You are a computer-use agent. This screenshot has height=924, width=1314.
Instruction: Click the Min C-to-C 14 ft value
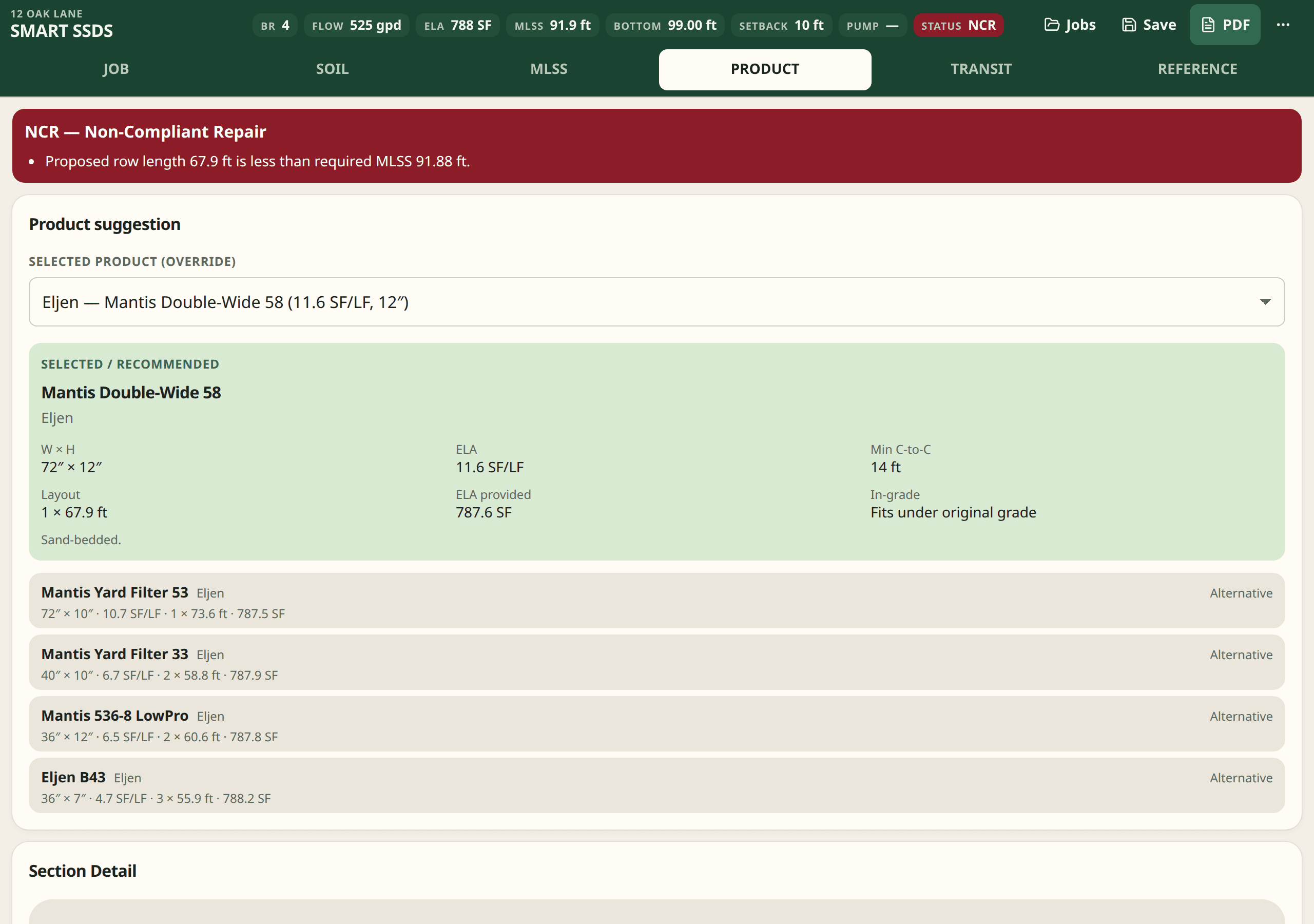coord(885,467)
